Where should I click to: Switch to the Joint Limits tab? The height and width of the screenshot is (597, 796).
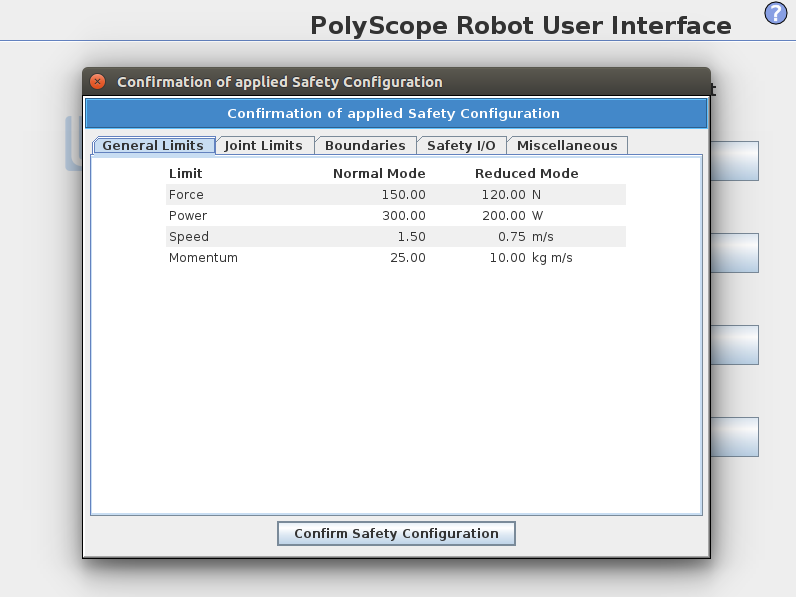point(264,146)
